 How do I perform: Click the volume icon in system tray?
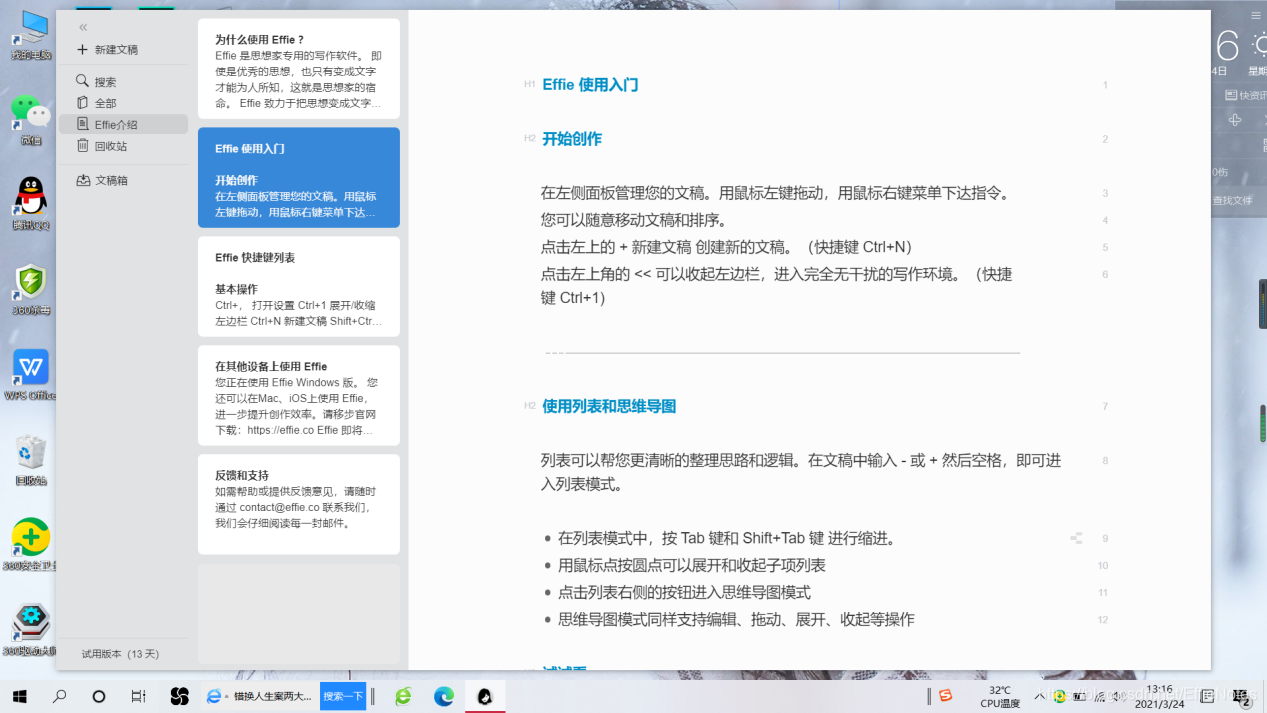(1118, 696)
